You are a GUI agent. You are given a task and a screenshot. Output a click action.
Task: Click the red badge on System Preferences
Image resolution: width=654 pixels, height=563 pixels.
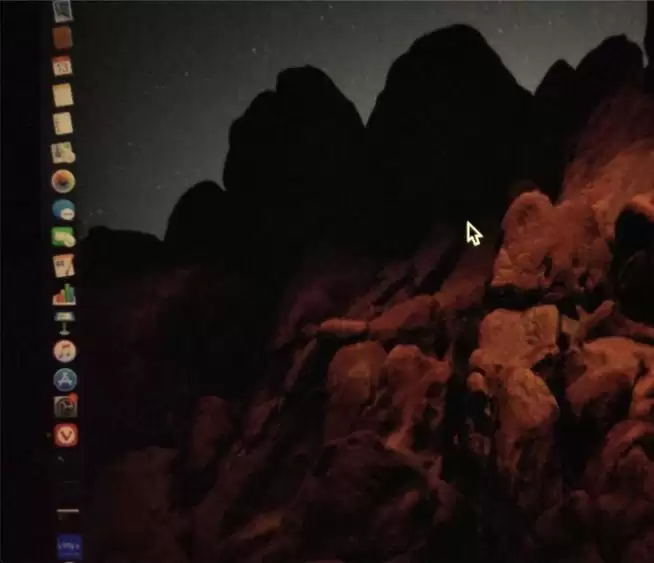[73, 397]
